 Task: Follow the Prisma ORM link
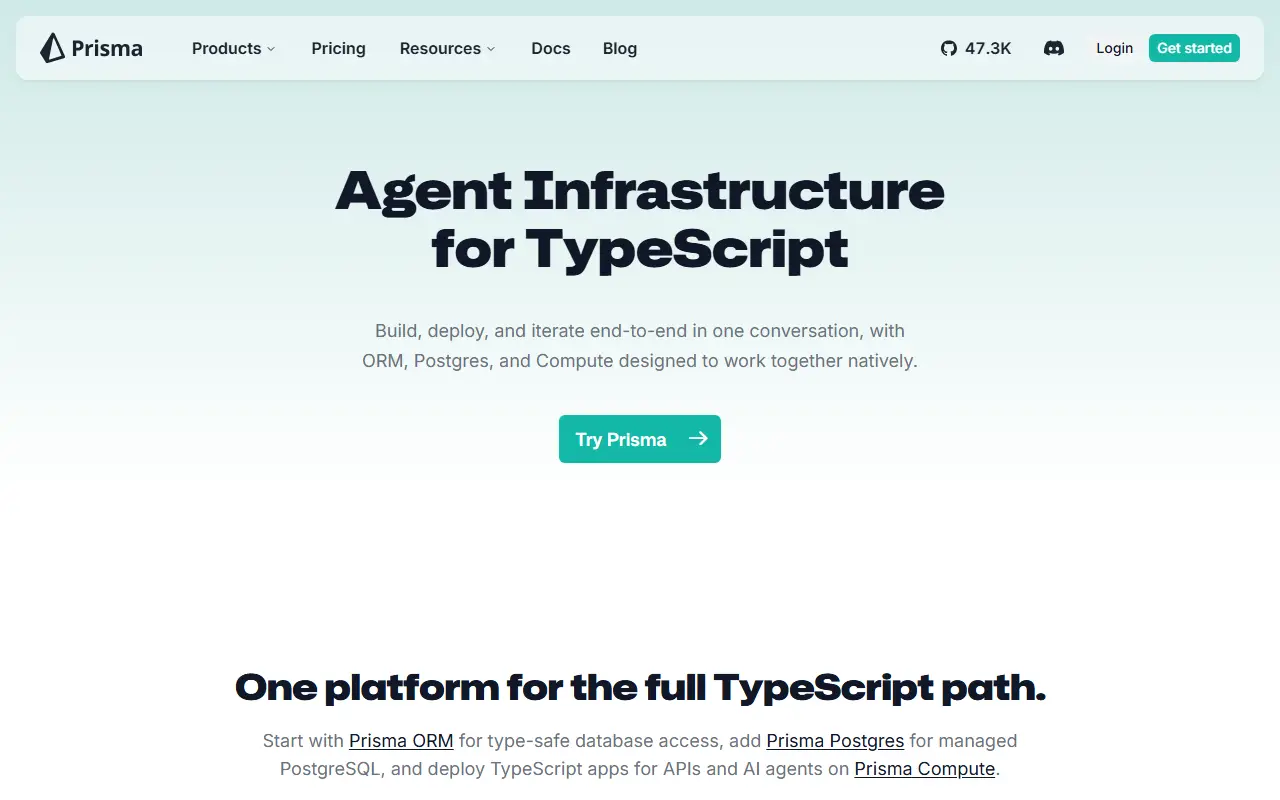coord(401,741)
